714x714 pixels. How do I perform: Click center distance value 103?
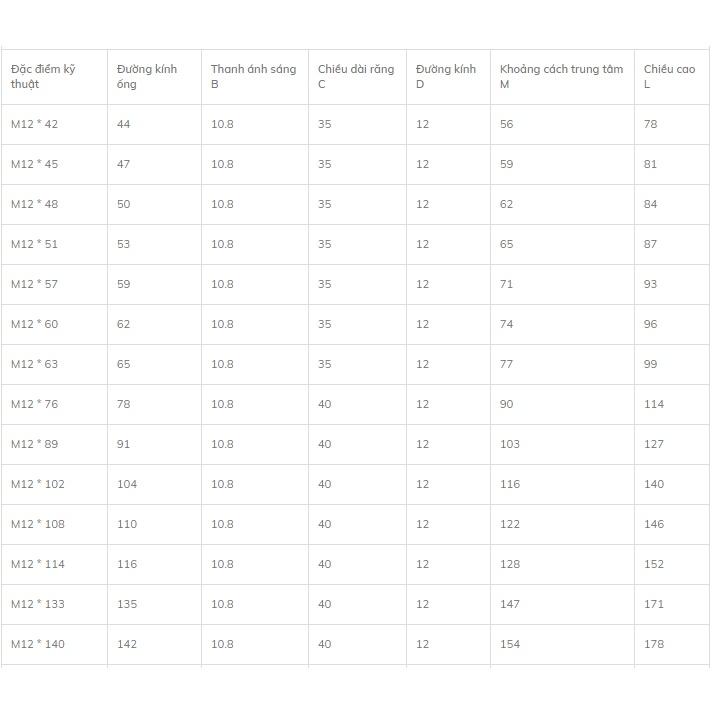coord(510,444)
